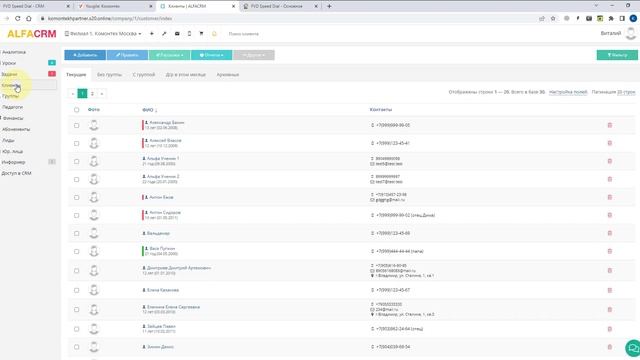Expand the Филиал 1 branch selector dropdown
The height and width of the screenshot is (360, 640).
[x=103, y=33]
